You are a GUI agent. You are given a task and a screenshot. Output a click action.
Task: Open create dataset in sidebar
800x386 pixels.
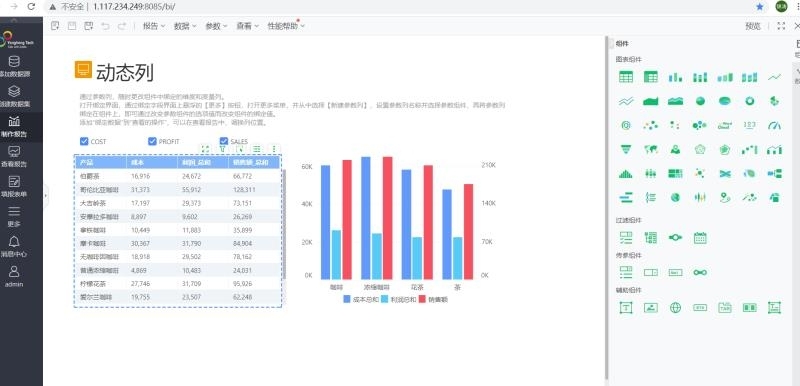tap(14, 96)
